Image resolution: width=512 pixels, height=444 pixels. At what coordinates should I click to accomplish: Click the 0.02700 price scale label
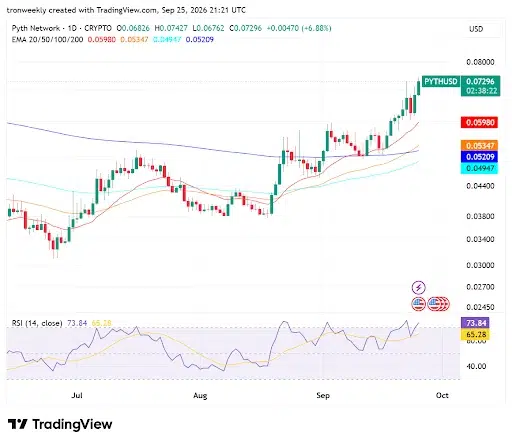click(x=480, y=287)
